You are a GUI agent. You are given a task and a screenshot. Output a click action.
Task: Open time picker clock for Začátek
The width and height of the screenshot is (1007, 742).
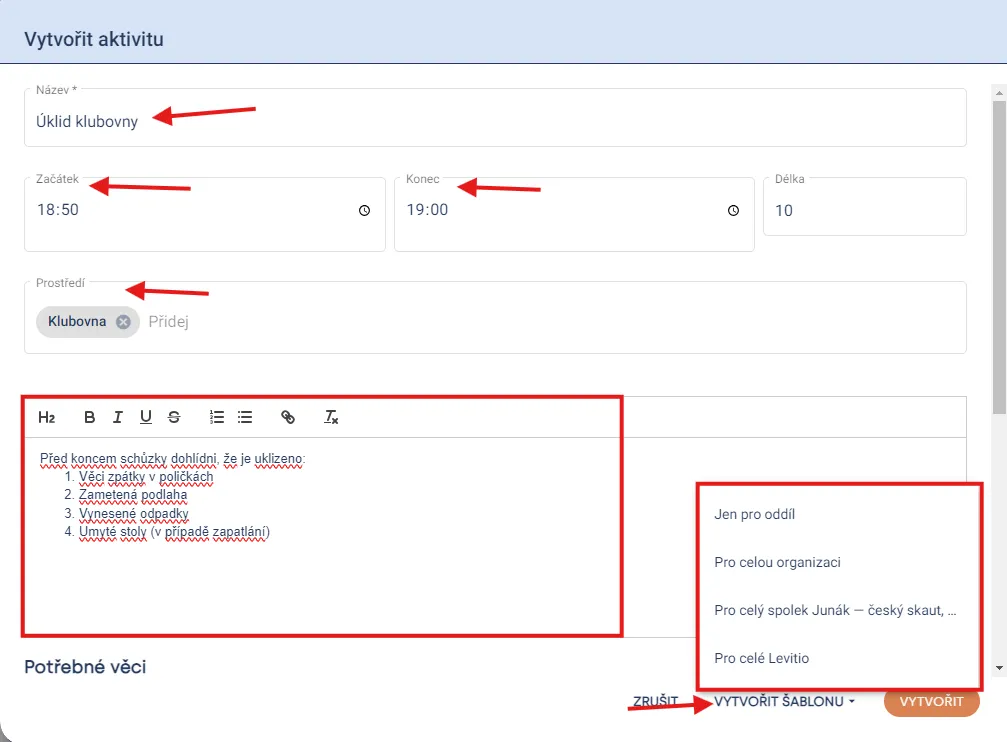pyautogui.click(x=364, y=211)
